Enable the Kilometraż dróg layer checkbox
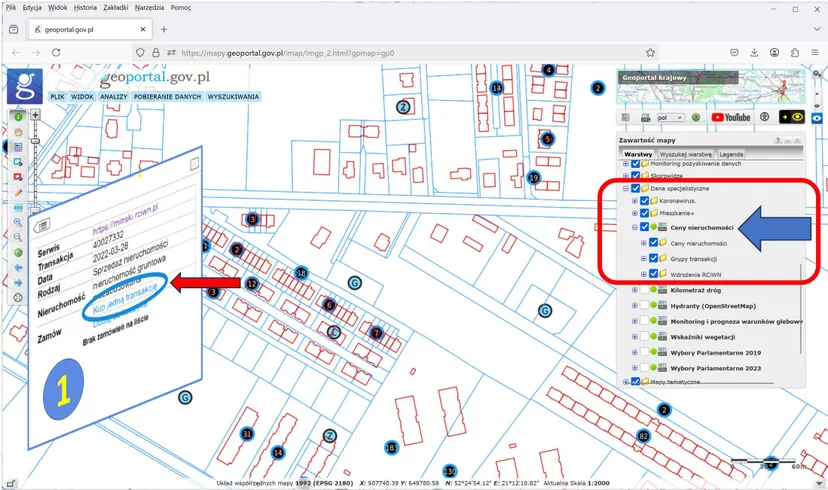Viewport: 828px width, 490px height. 644,290
